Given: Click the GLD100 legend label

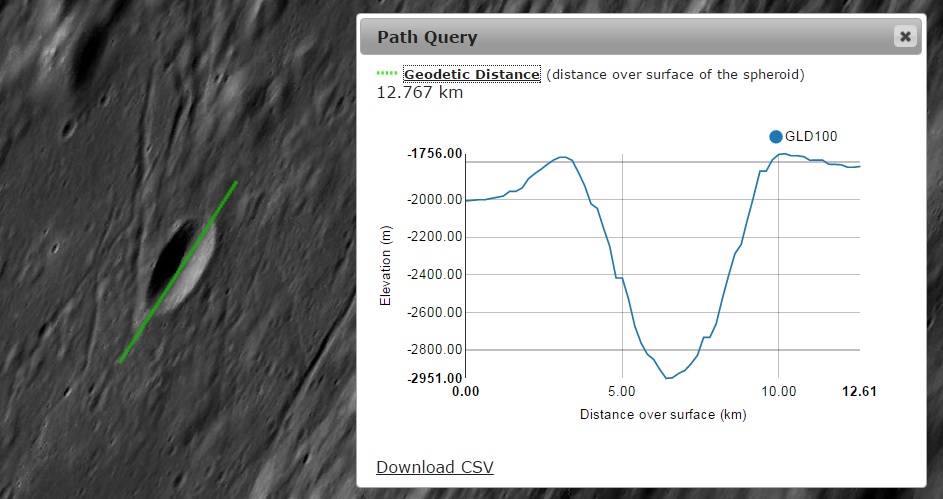Looking at the screenshot, I should click(x=812, y=136).
